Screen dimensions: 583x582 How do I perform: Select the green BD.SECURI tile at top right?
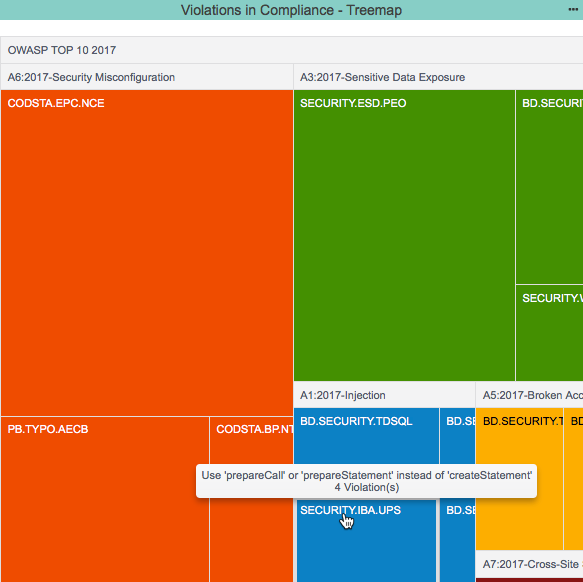coord(550,187)
